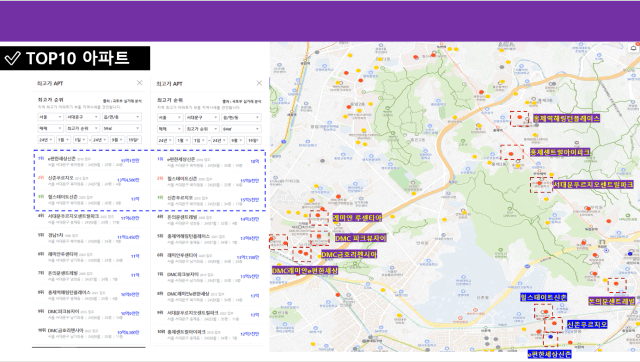Click the marker under 힐스테이트신촌 label

(546, 312)
